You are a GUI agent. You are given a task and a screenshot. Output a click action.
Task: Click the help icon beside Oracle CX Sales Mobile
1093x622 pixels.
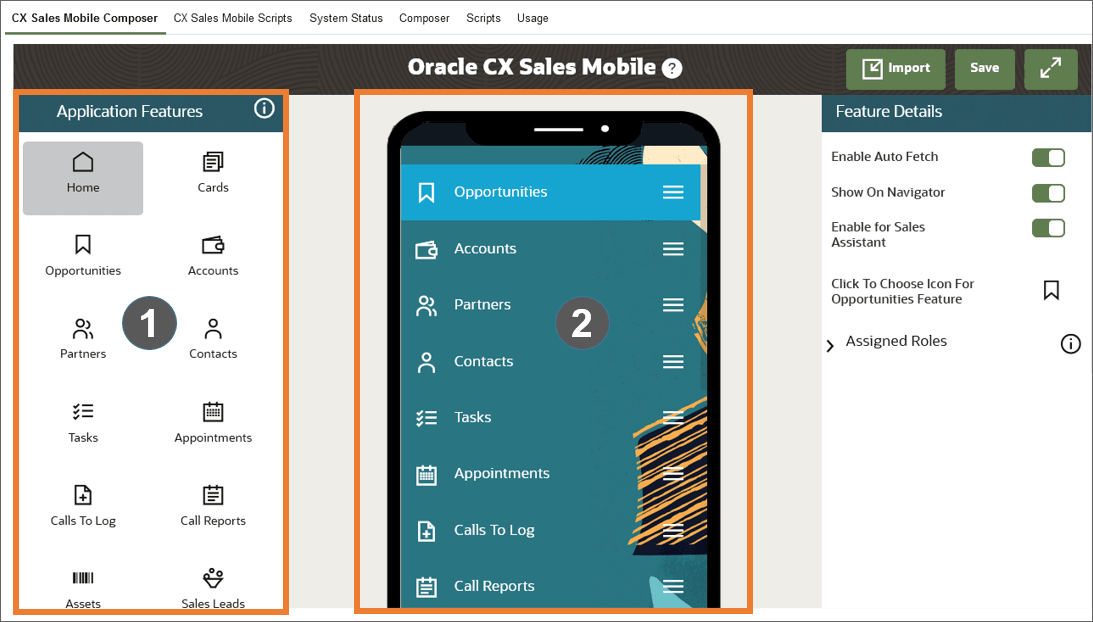(672, 68)
